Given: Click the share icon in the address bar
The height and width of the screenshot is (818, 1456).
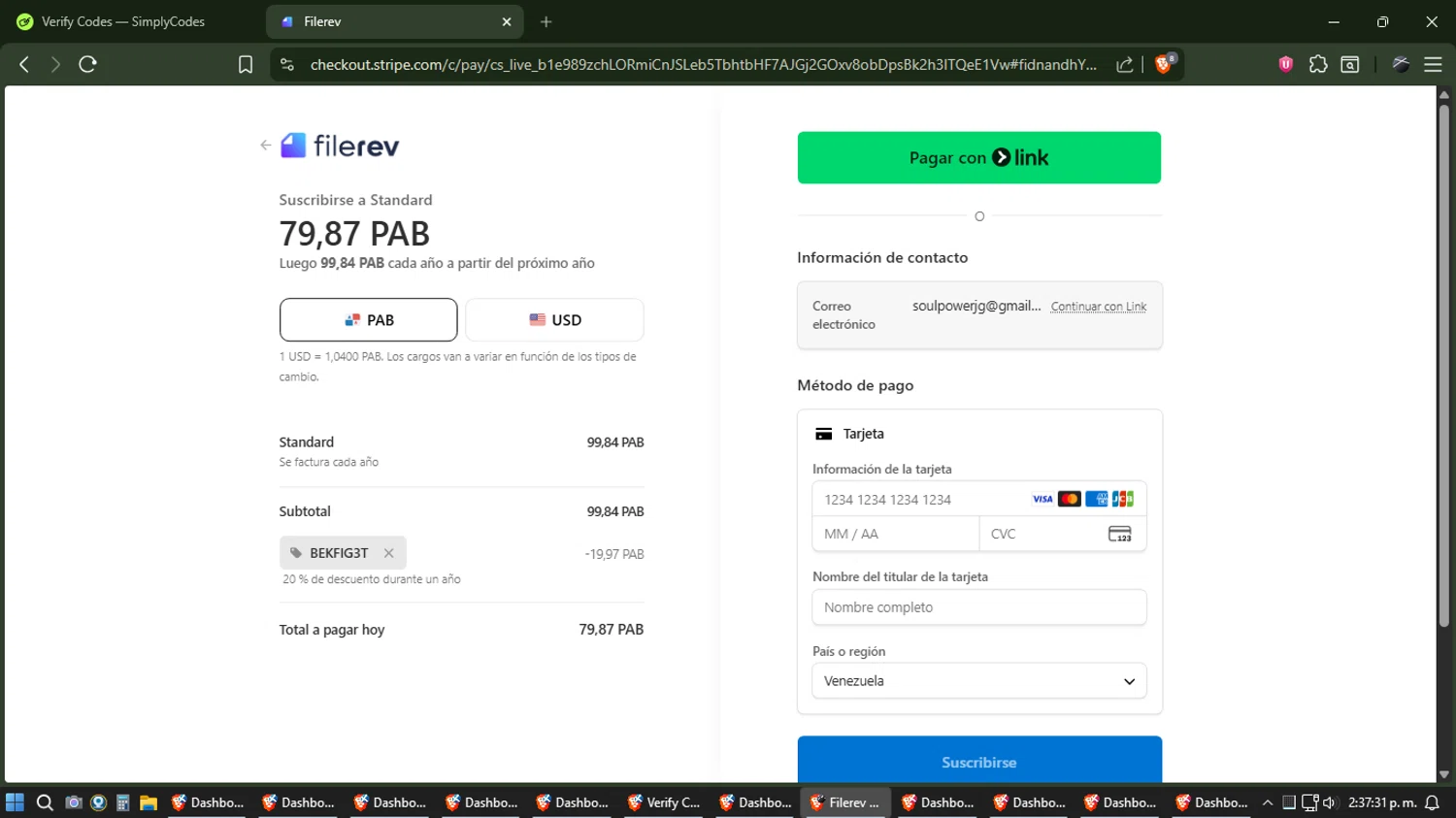Looking at the screenshot, I should pyautogui.click(x=1125, y=64).
